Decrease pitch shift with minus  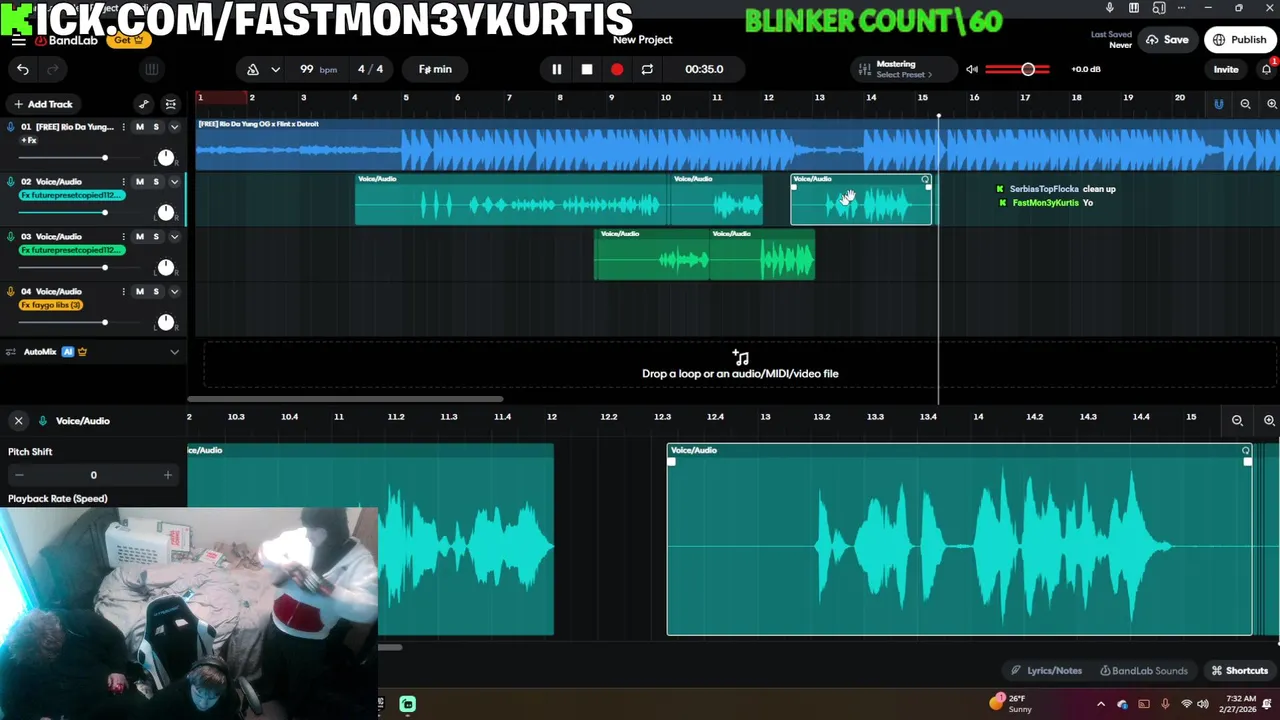coord(19,475)
